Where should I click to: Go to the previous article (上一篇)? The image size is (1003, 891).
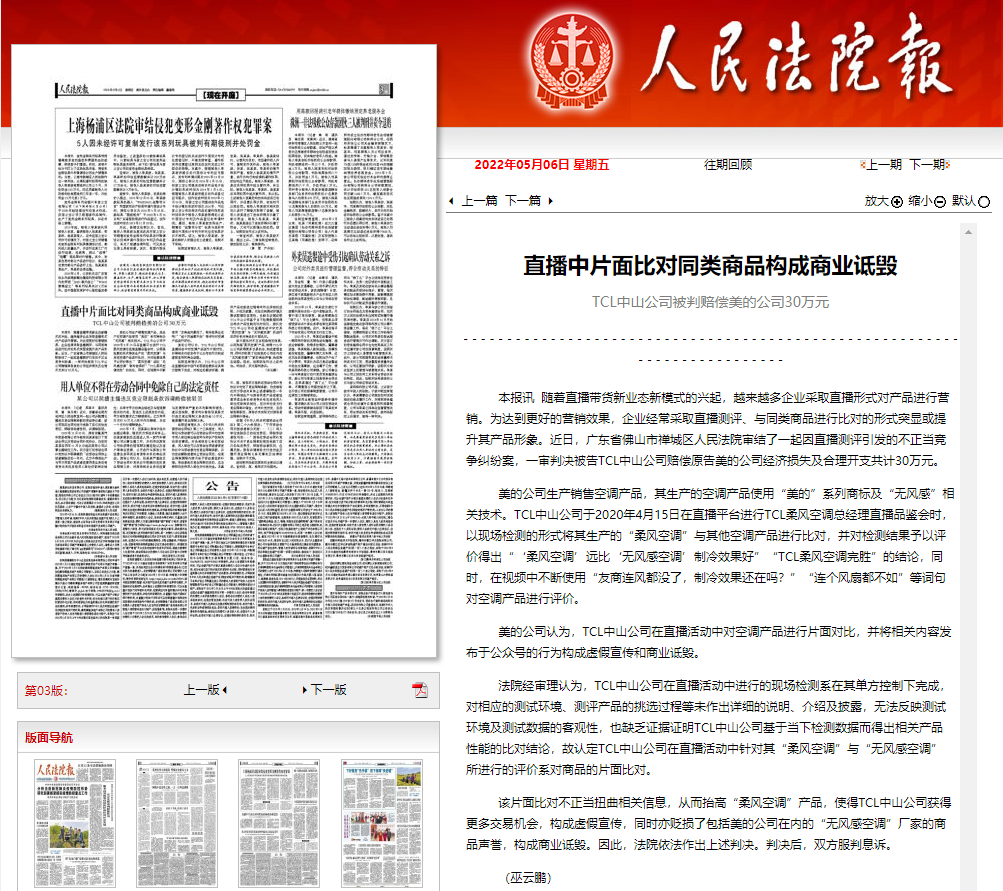pyautogui.click(x=479, y=200)
